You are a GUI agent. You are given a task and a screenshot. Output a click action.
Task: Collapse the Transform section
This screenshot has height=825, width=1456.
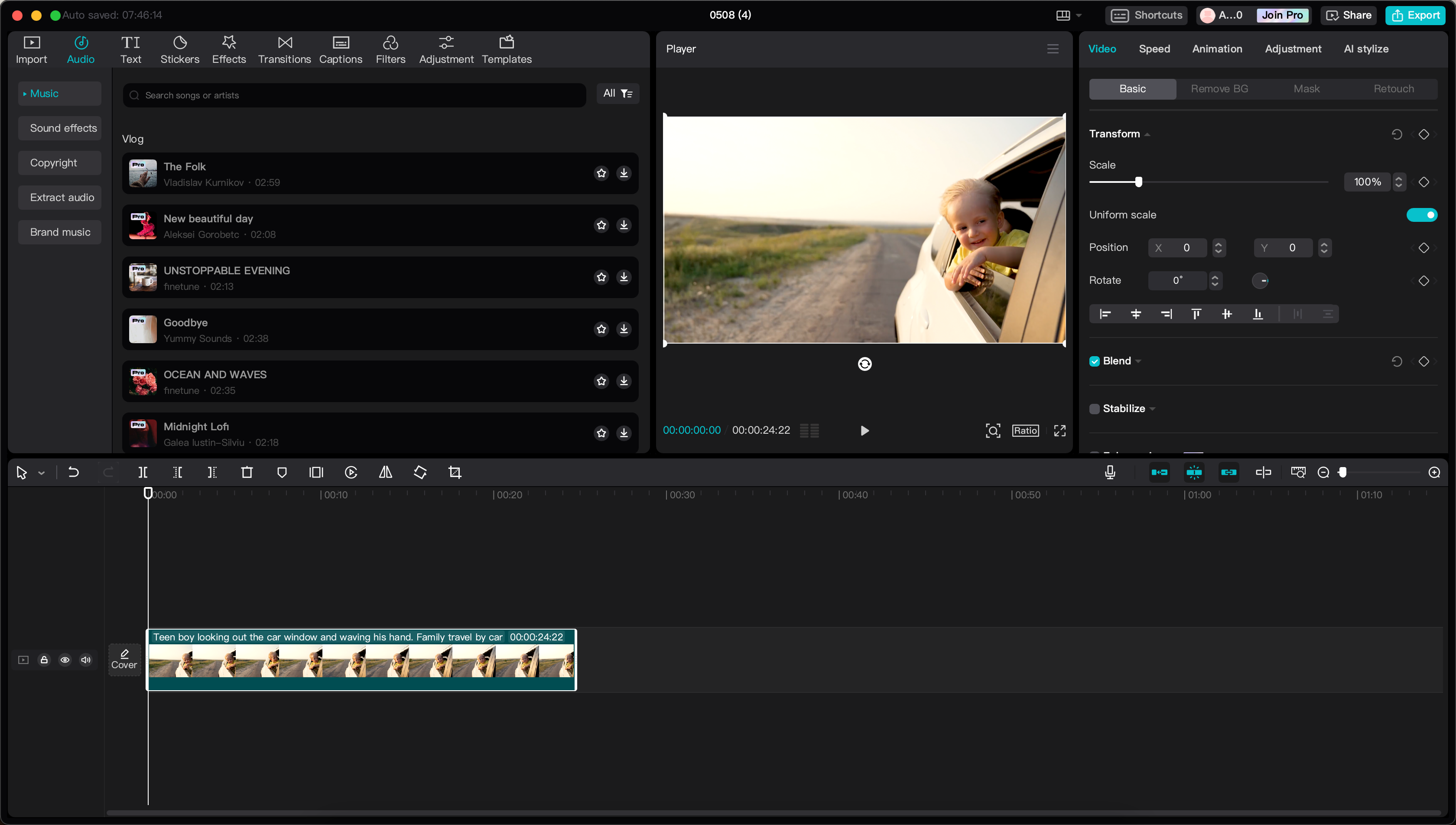(x=1148, y=134)
